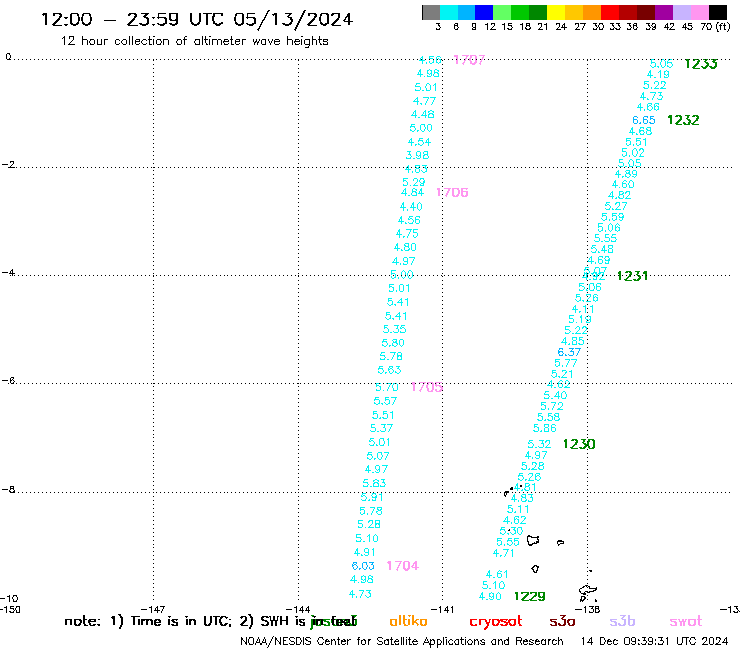Click the 'altika' satellite legend label
The height and width of the screenshot is (650, 740).
[x=408, y=621]
